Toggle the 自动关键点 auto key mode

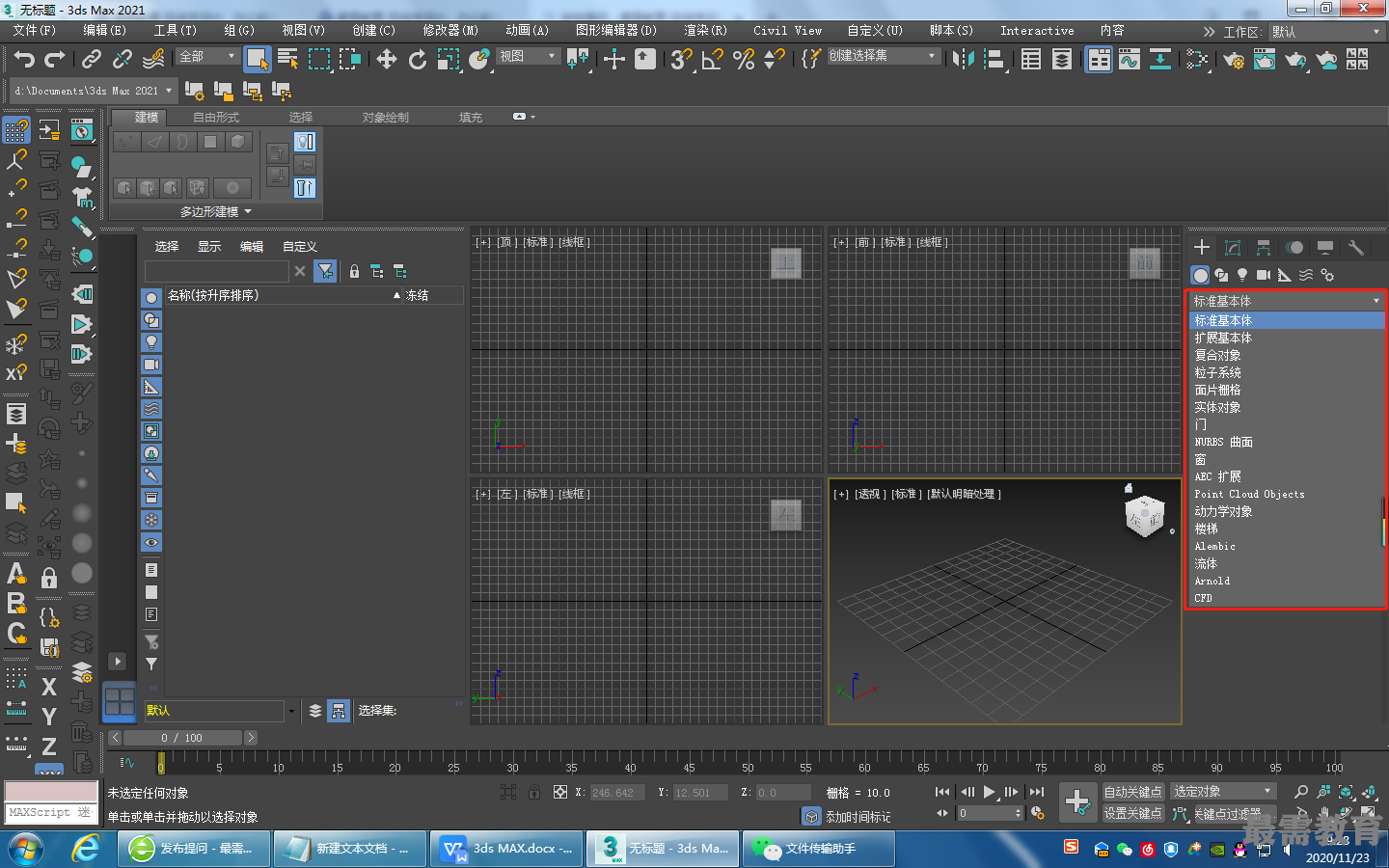point(1133,792)
